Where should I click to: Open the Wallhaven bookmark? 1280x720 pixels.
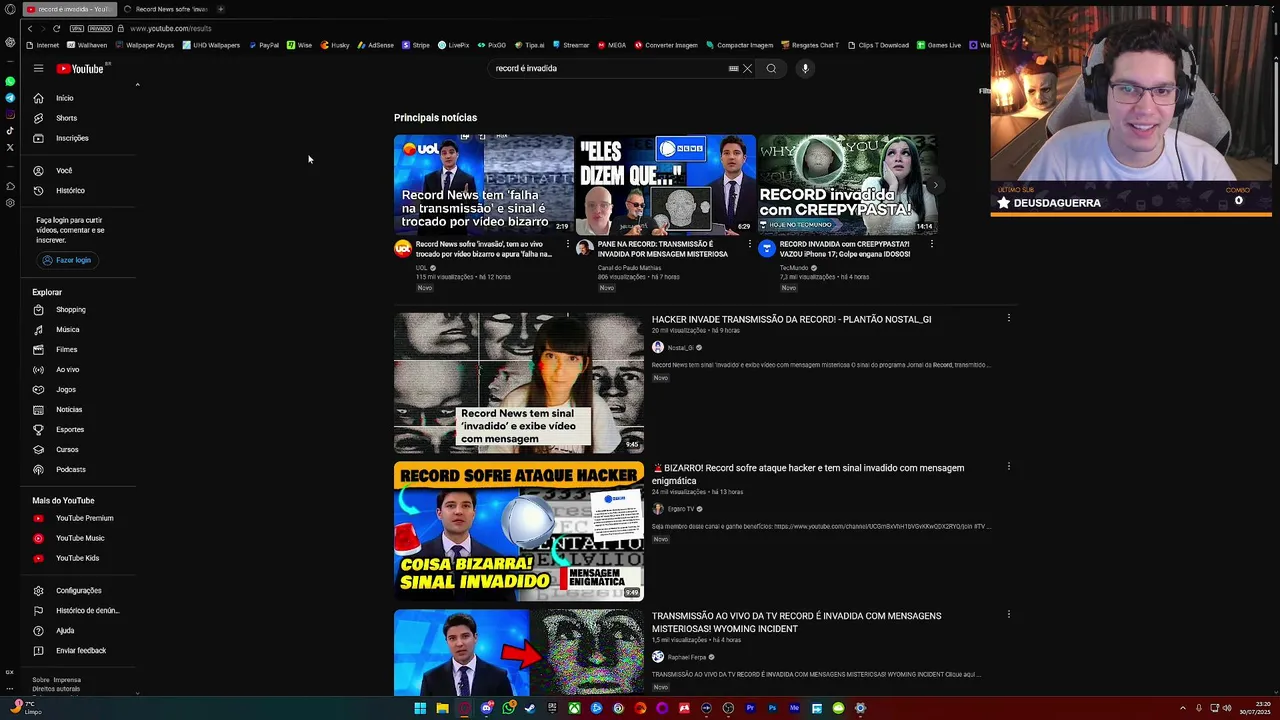pyautogui.click(x=87, y=45)
